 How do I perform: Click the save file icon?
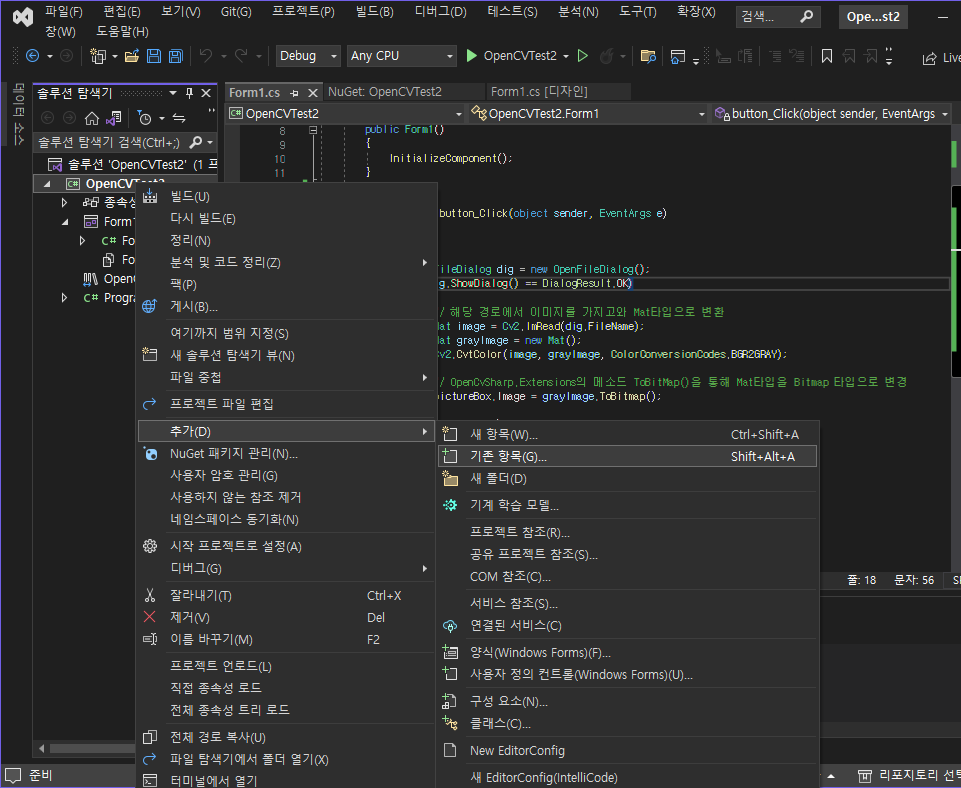[154, 56]
